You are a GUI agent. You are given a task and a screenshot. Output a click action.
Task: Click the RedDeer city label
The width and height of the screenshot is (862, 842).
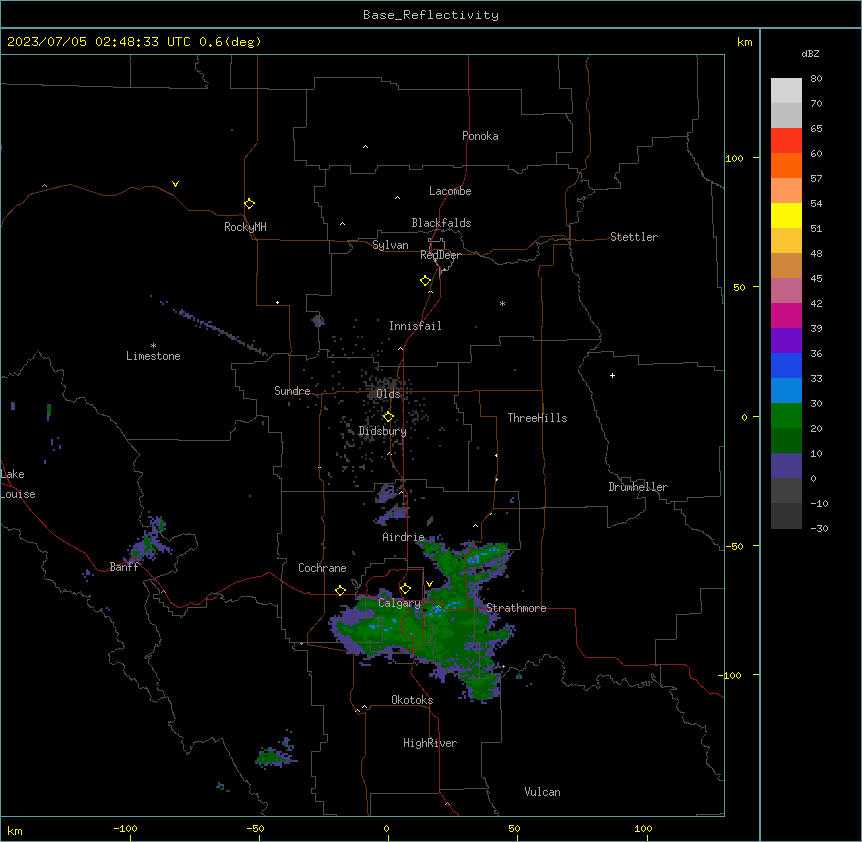[440, 255]
